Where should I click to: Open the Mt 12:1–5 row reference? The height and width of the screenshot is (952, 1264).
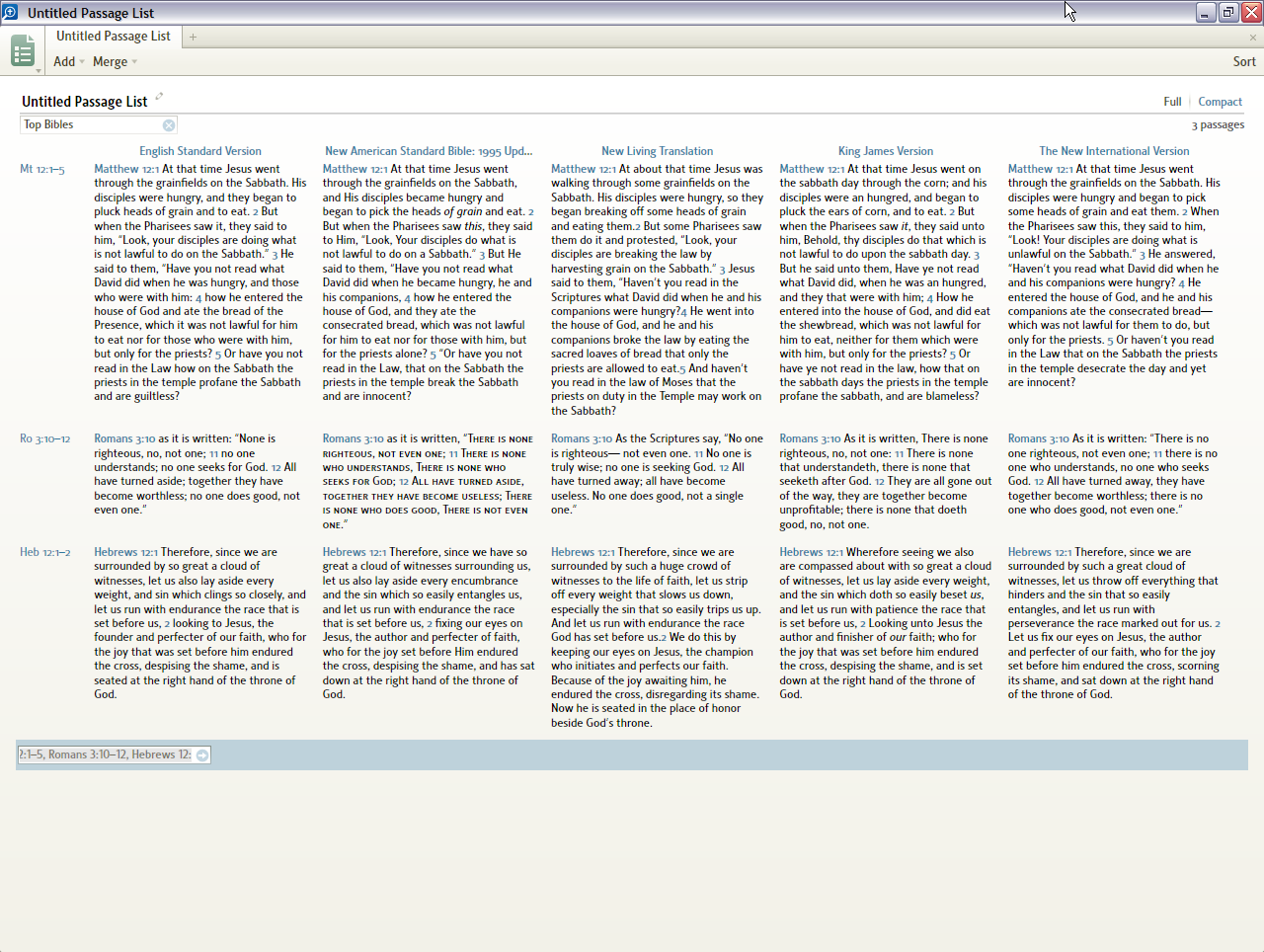tap(42, 169)
